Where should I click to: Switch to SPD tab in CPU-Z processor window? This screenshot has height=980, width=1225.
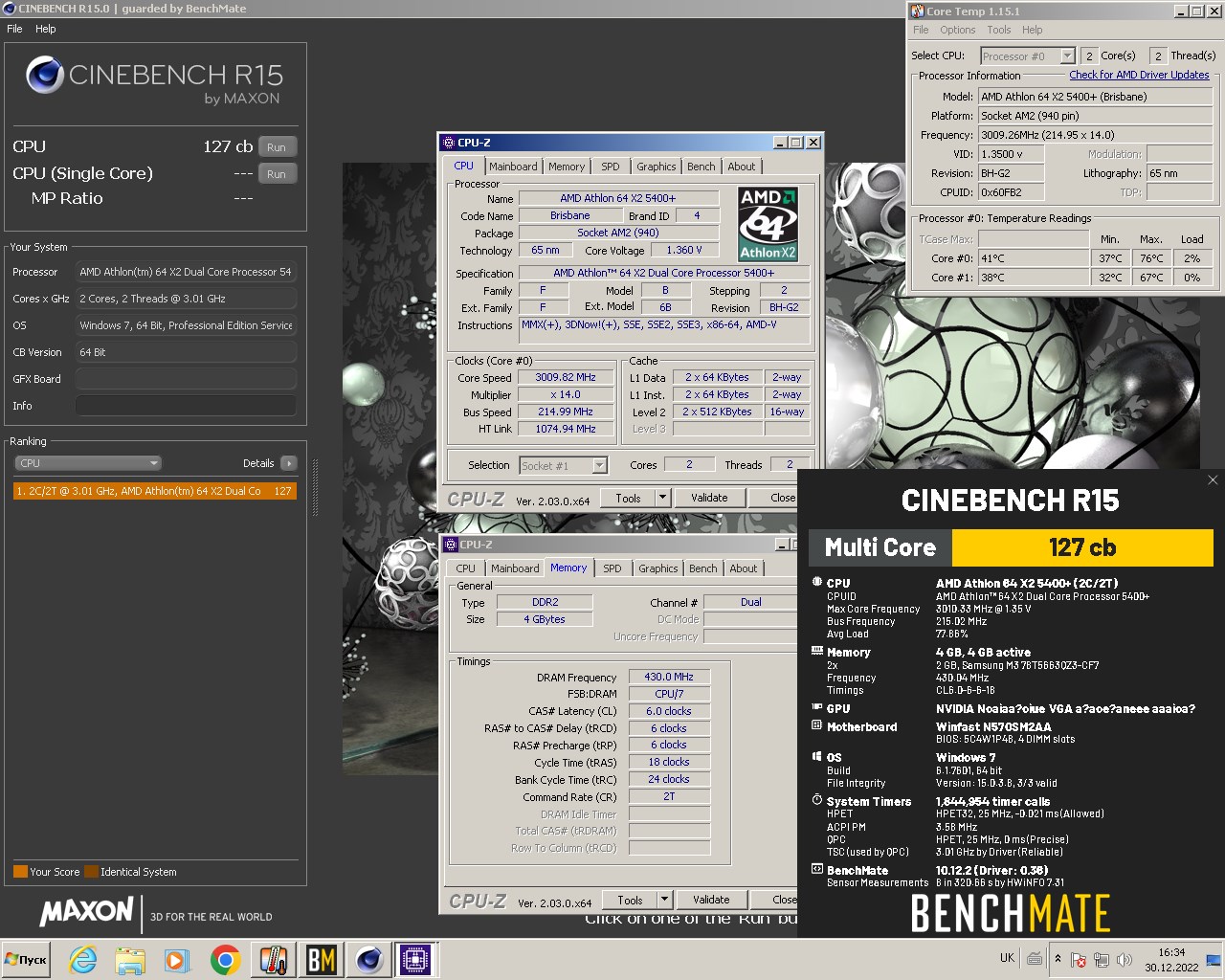611,167
